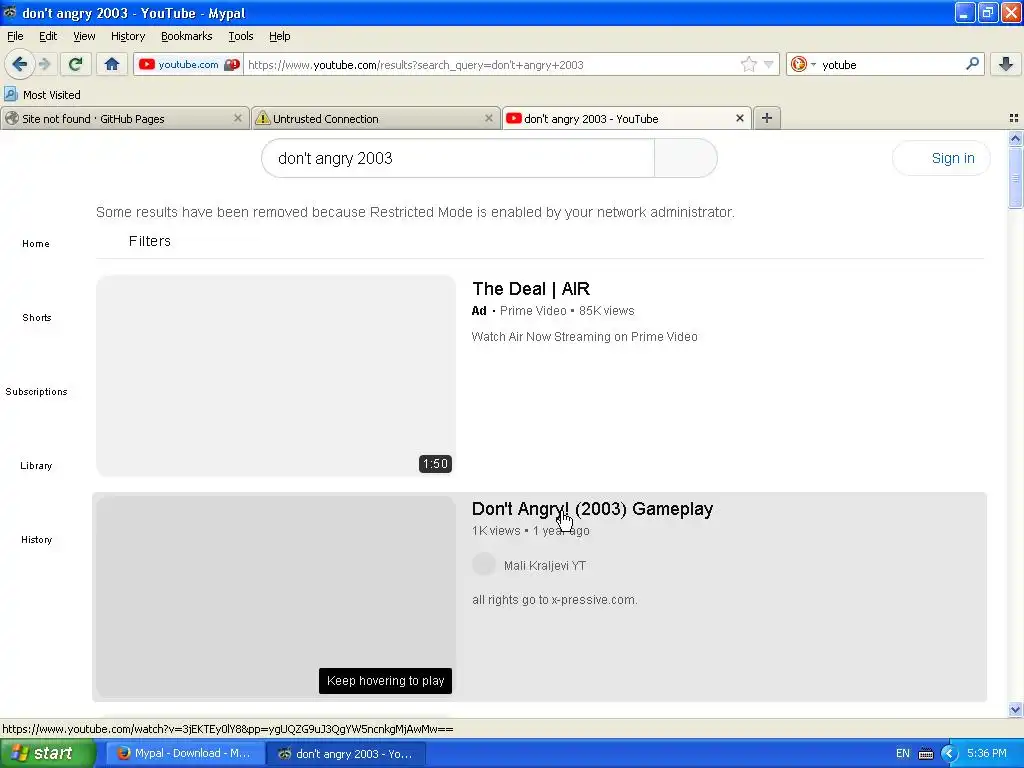
Task: Open Don't Angry! (2003) Gameplay title
Action: point(592,509)
